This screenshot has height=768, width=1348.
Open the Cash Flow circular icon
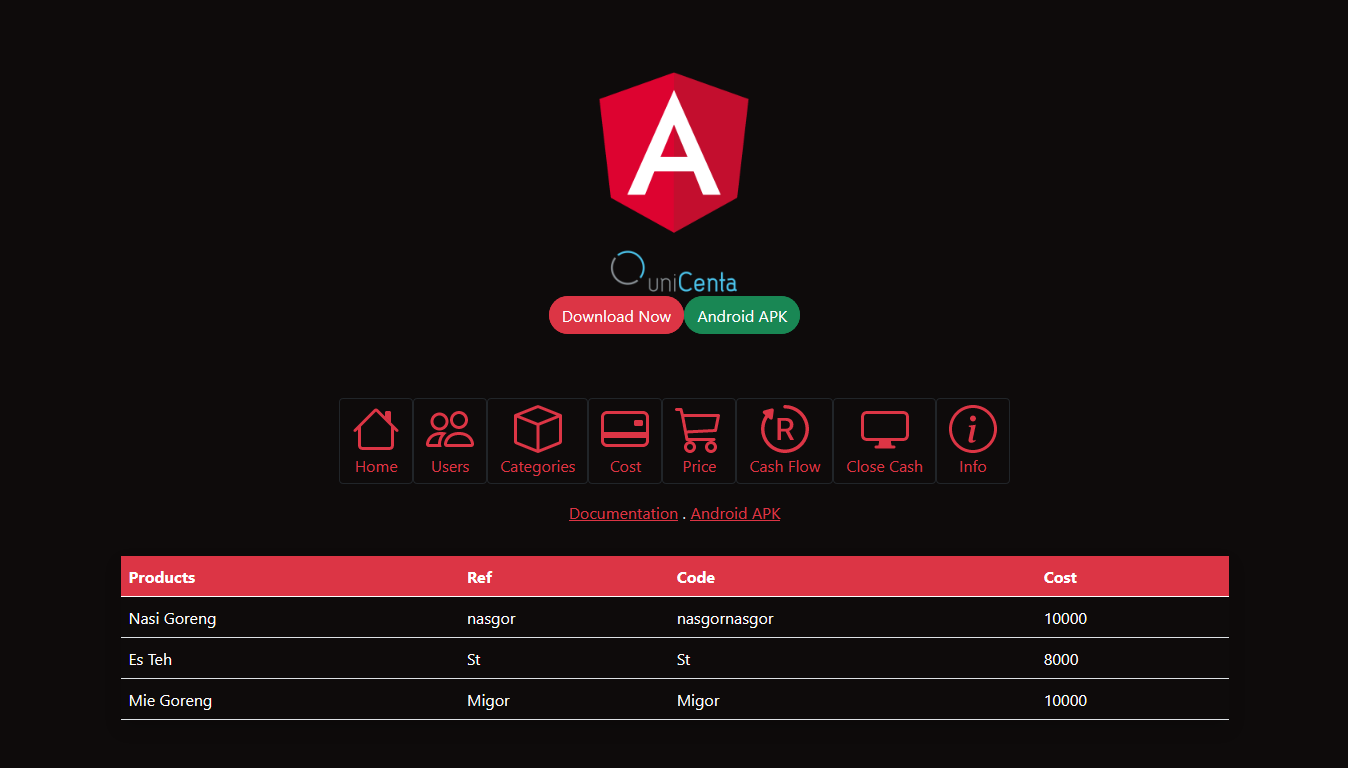(785, 430)
